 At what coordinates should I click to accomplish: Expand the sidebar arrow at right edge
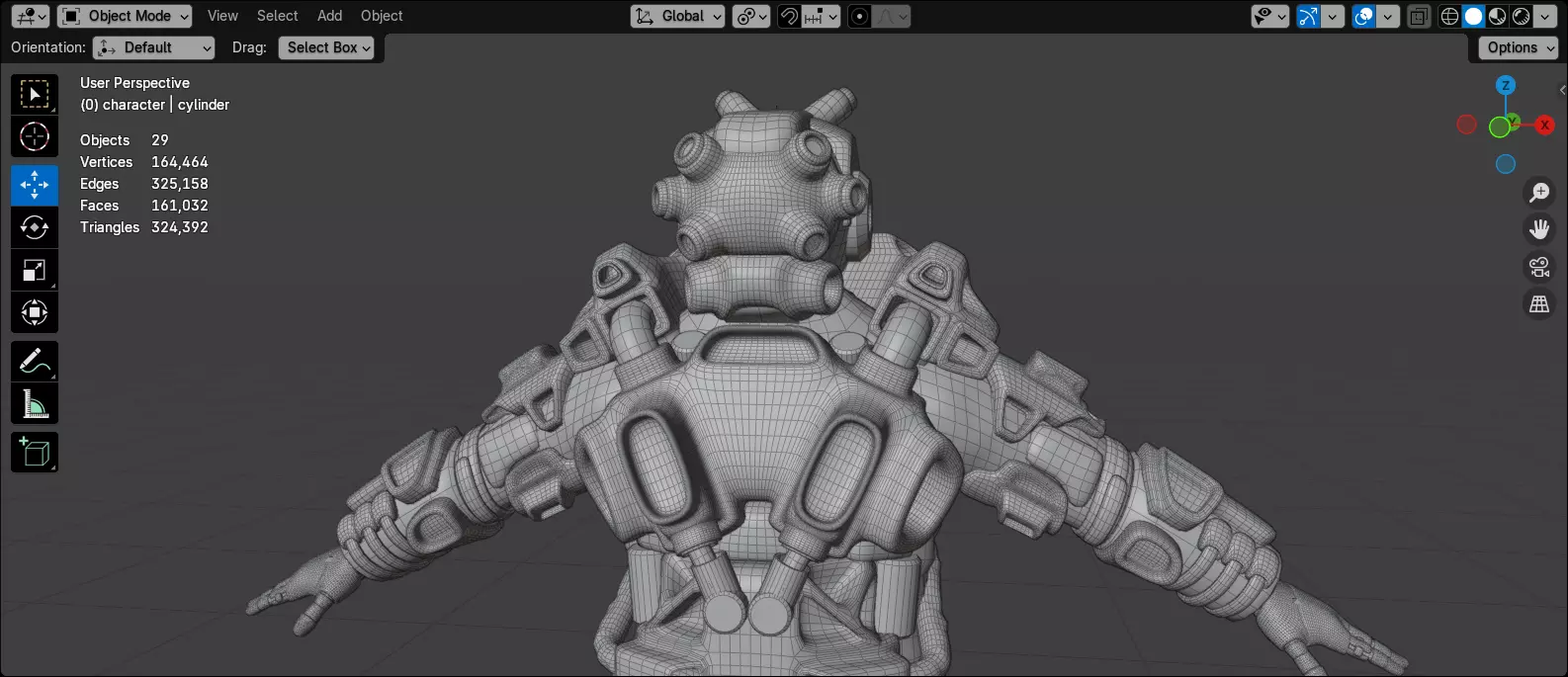point(1562,90)
